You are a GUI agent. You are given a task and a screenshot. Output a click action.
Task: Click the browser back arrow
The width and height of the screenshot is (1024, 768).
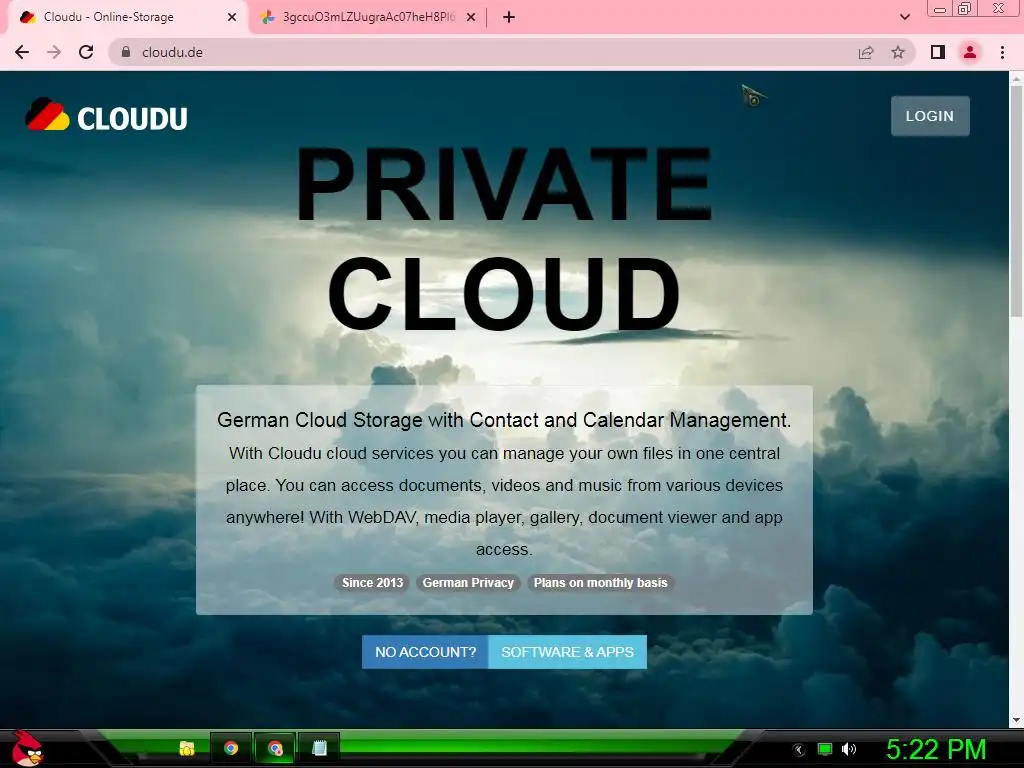(22, 52)
